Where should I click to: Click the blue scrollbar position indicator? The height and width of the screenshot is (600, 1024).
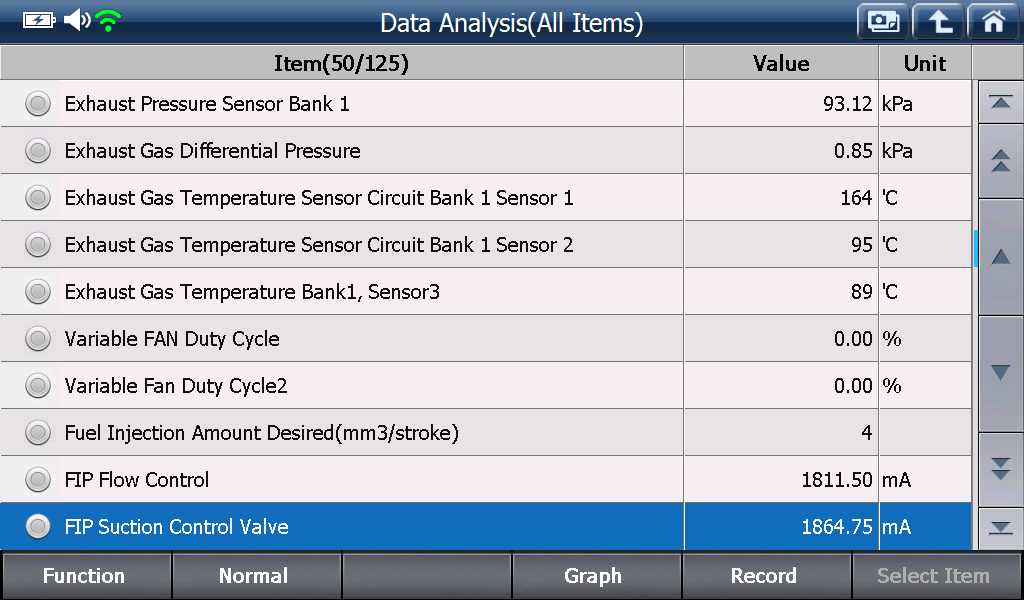(x=976, y=248)
